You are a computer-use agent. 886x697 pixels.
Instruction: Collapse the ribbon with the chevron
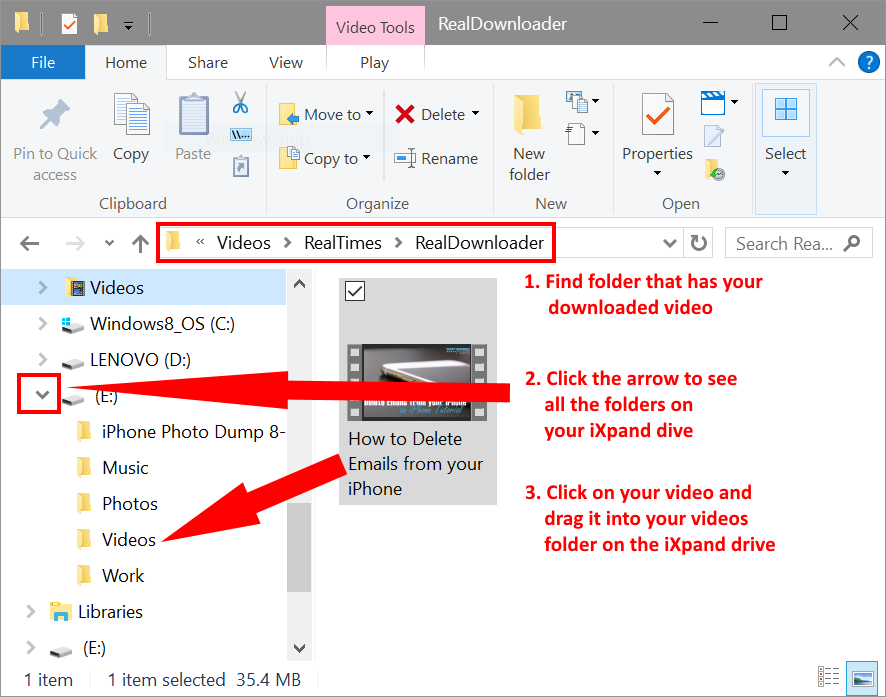[x=837, y=62]
